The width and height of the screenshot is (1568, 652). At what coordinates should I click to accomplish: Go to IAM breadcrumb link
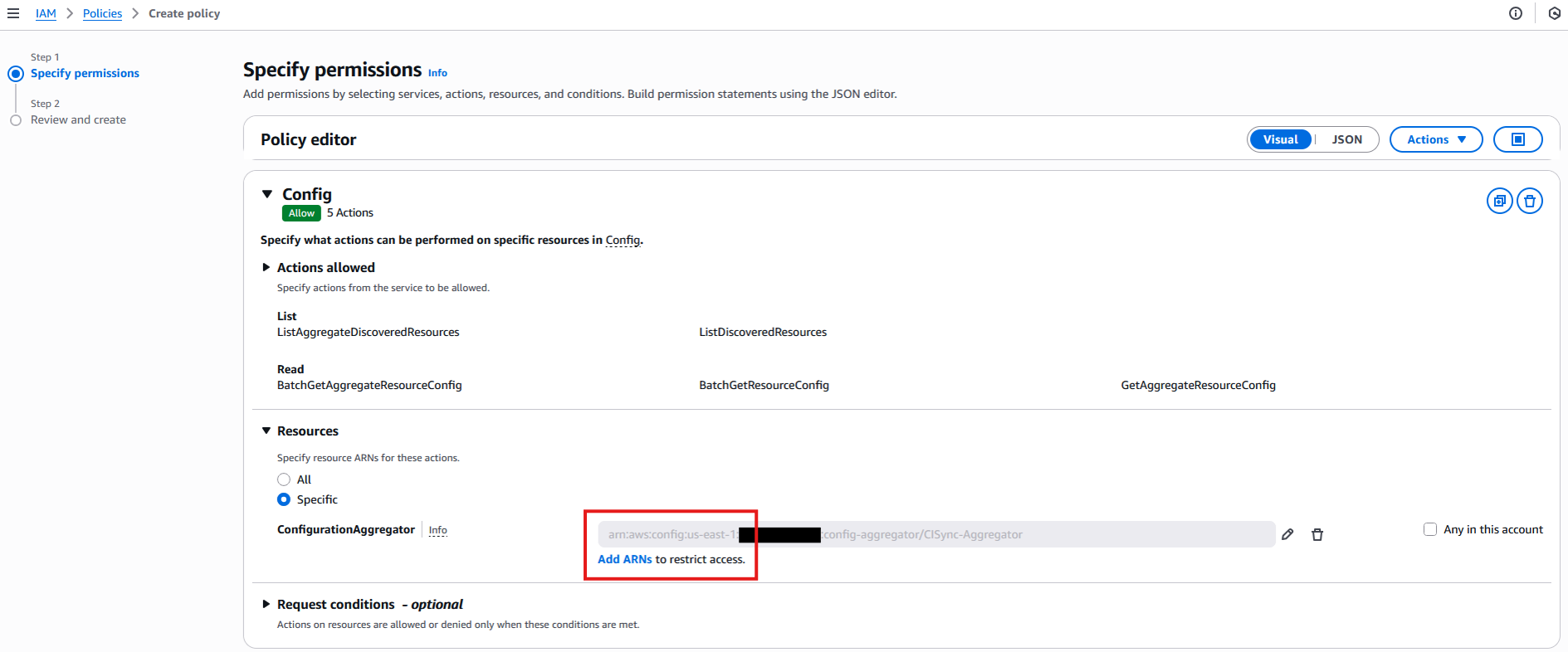(x=46, y=13)
